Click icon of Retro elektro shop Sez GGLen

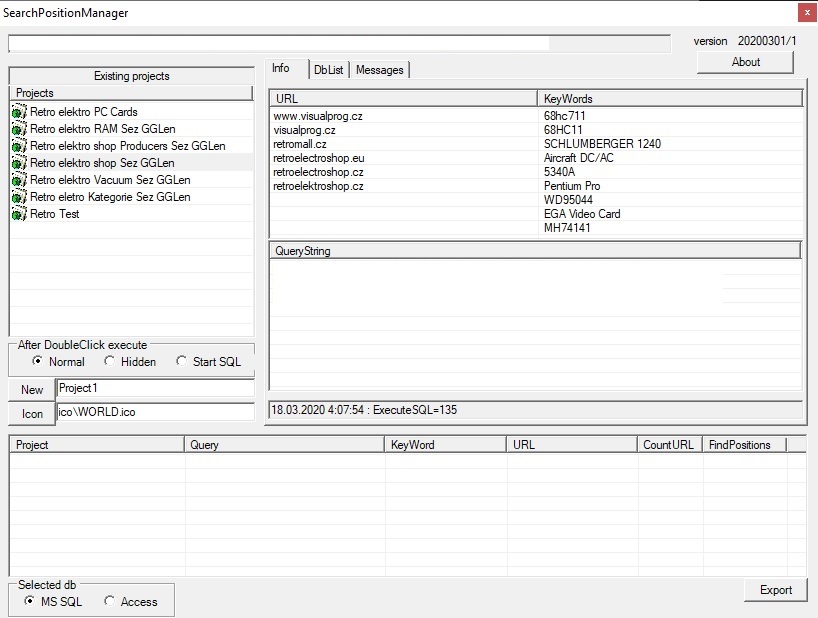(x=19, y=163)
